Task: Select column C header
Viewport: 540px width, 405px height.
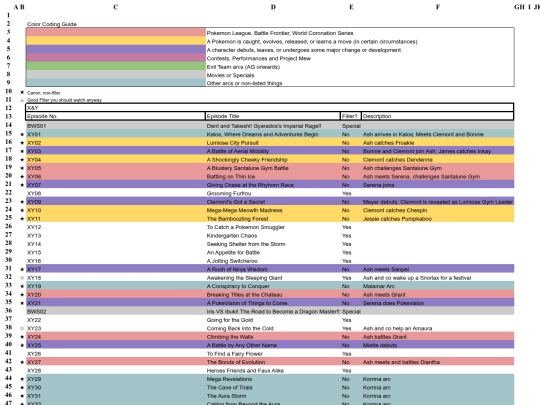Action: (x=116, y=7)
